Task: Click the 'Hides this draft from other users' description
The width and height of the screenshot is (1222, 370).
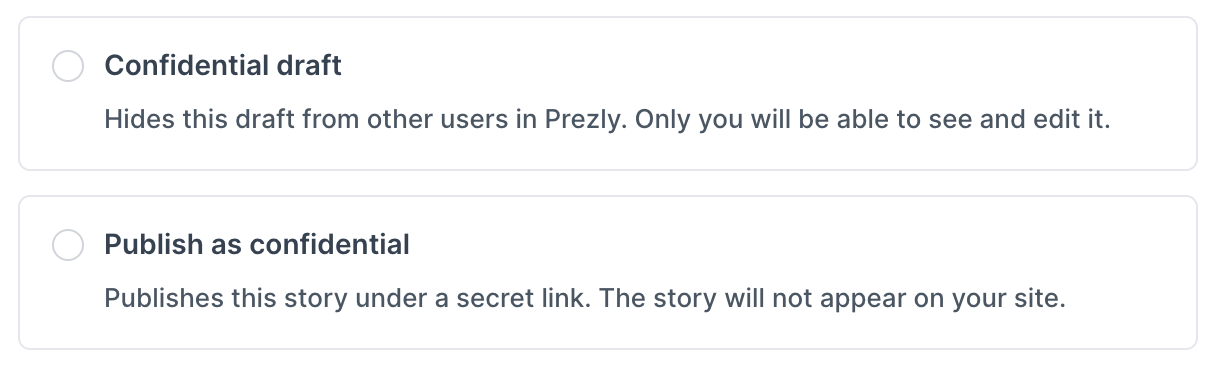Action: coord(608,120)
